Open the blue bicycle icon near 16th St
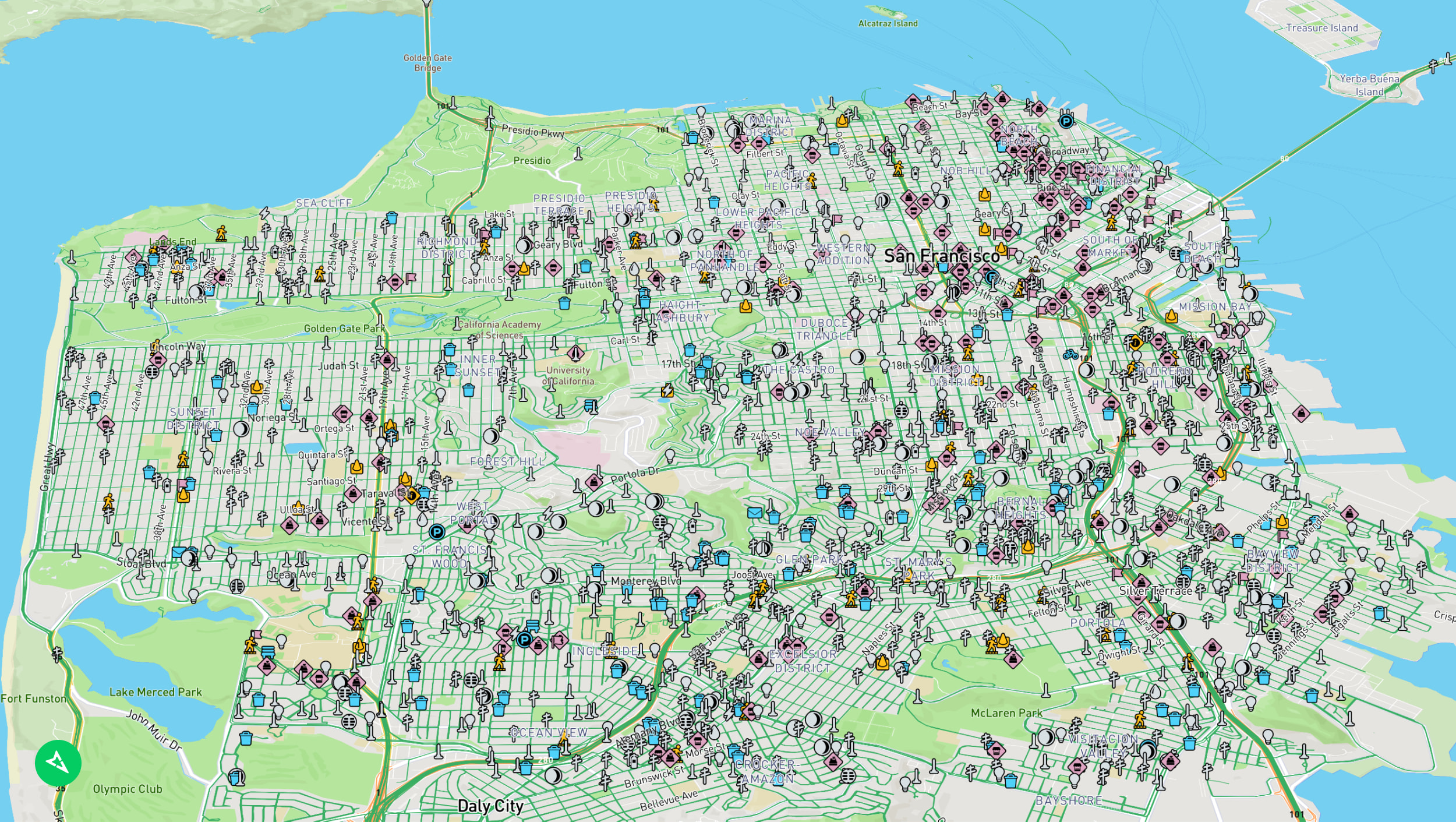 pyautogui.click(x=1069, y=354)
